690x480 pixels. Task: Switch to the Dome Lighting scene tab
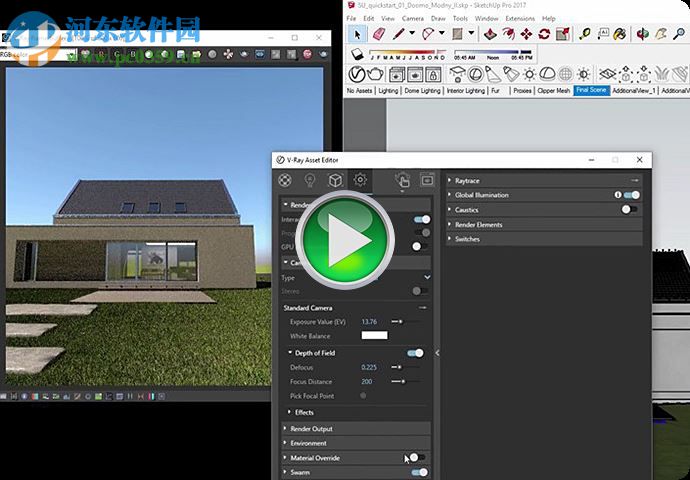(x=422, y=91)
